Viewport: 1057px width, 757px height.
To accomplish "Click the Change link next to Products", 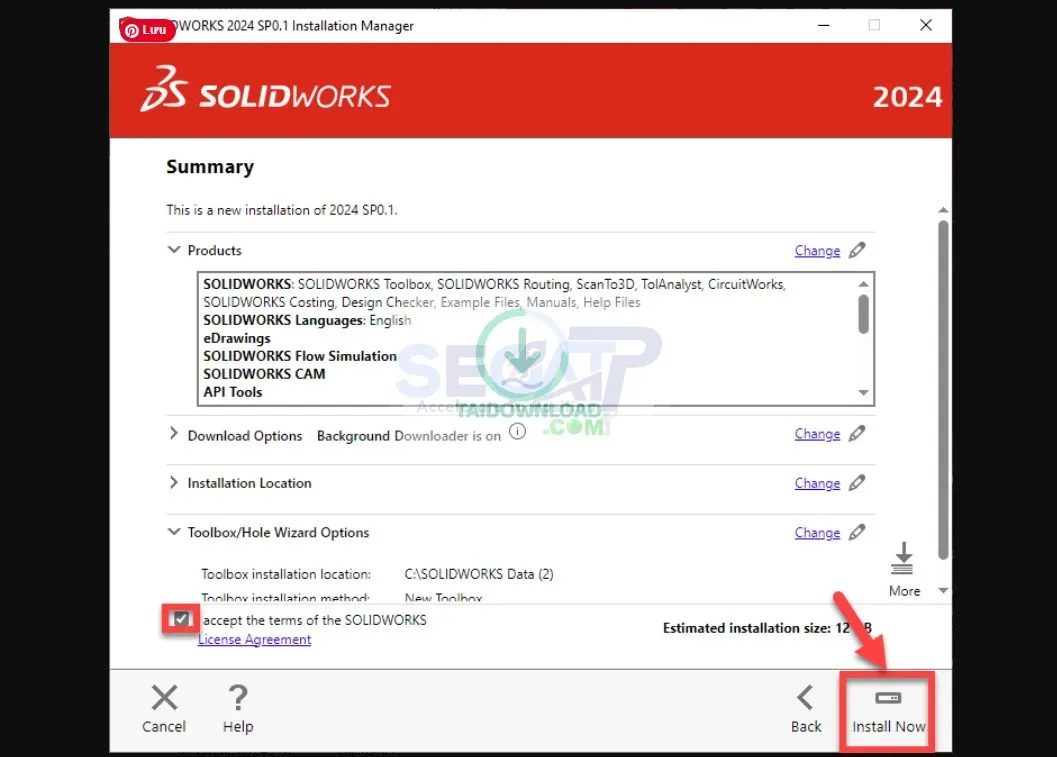I will tap(817, 250).
